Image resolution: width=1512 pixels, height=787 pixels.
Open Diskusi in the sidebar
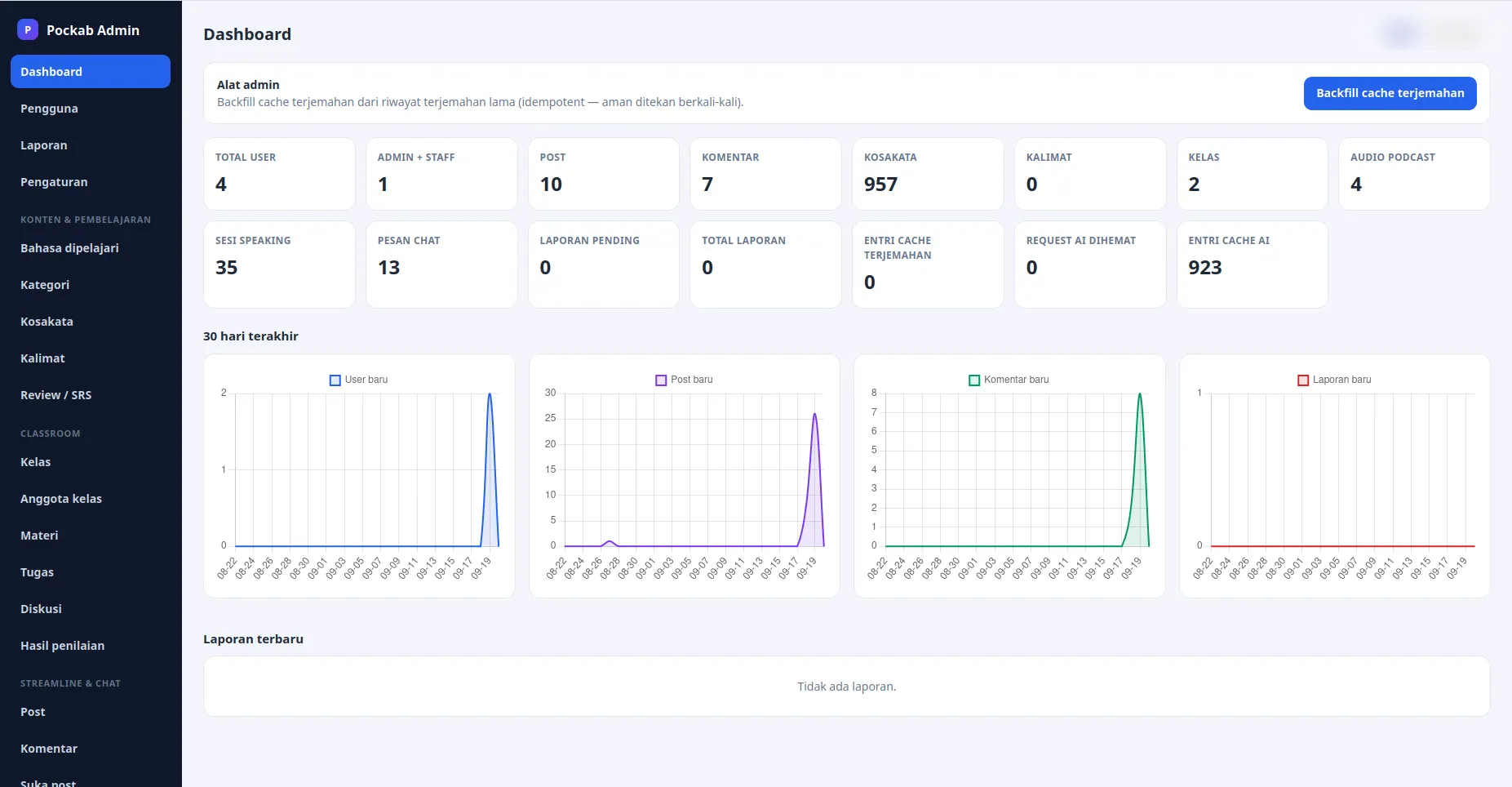point(91,609)
